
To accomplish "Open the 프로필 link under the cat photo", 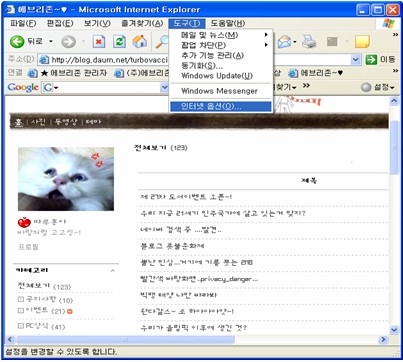I will tap(28, 247).
